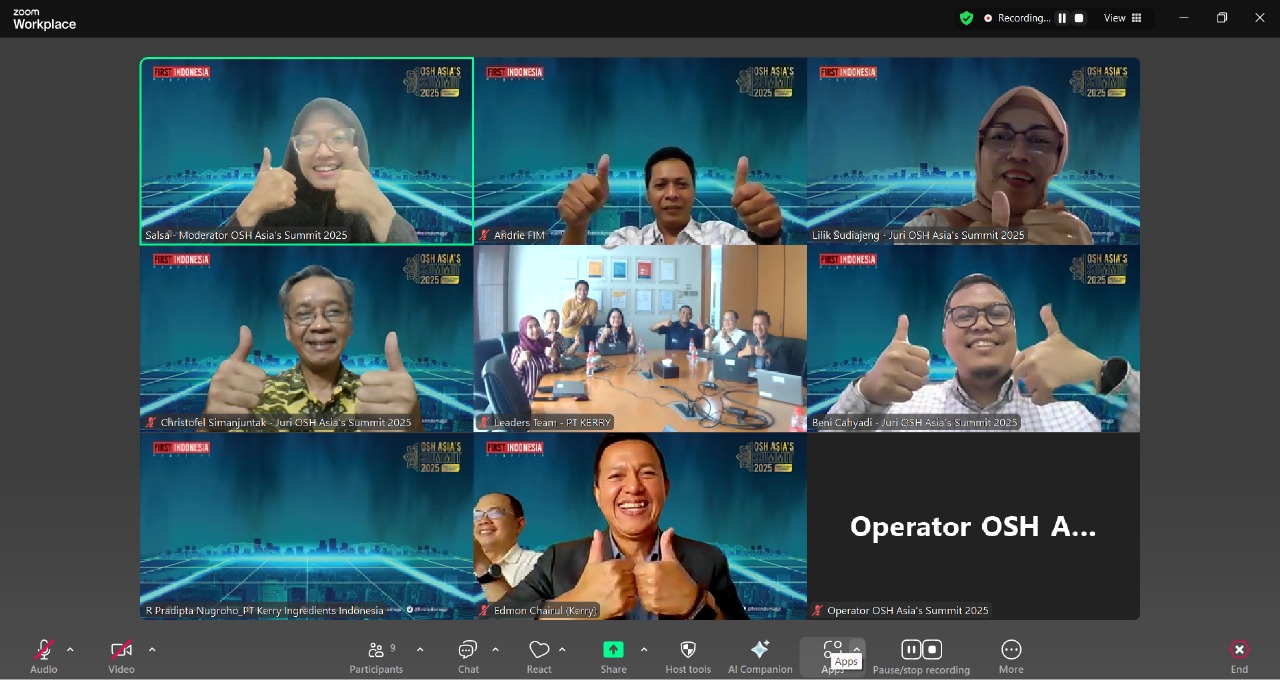
Task: Open the Apps icon in toolbar
Action: [x=832, y=648]
